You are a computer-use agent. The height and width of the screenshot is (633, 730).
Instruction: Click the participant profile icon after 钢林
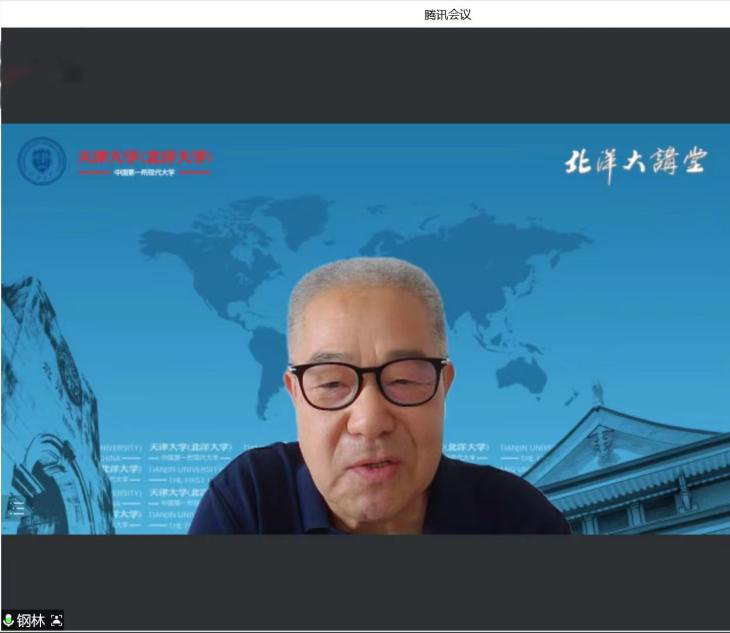(57, 621)
